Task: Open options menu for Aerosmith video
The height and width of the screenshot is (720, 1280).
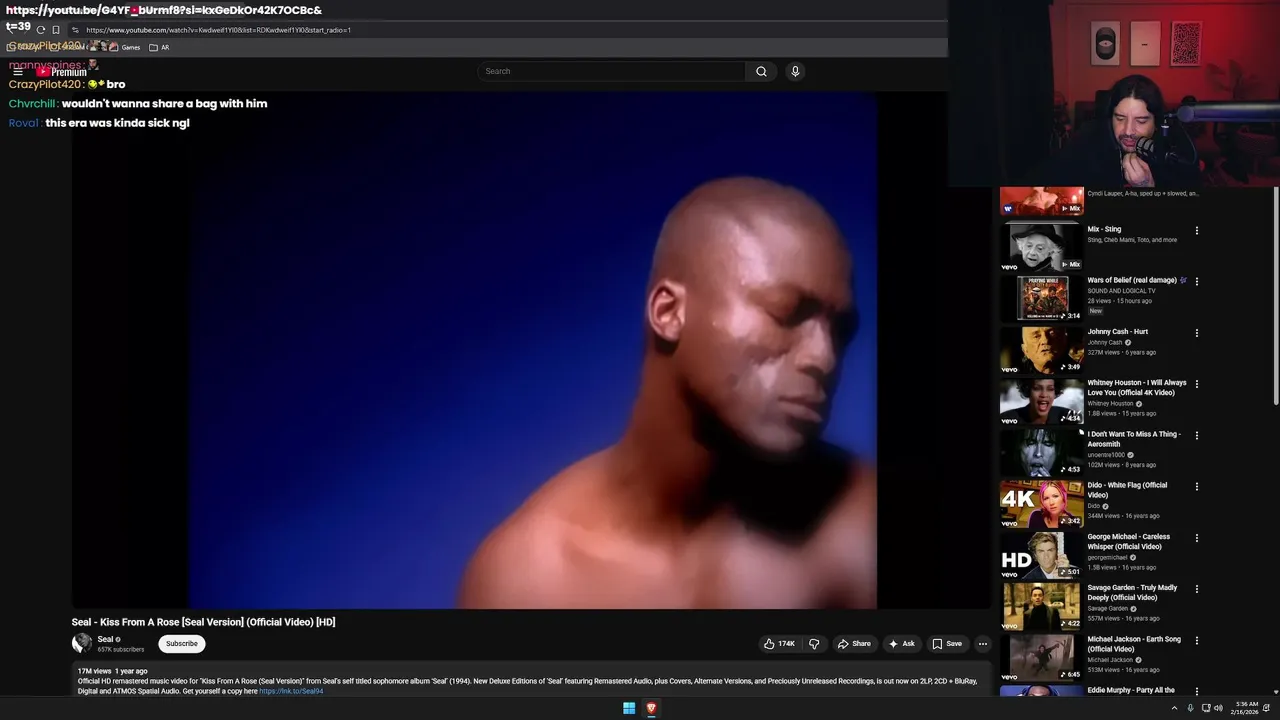Action: [x=1196, y=436]
